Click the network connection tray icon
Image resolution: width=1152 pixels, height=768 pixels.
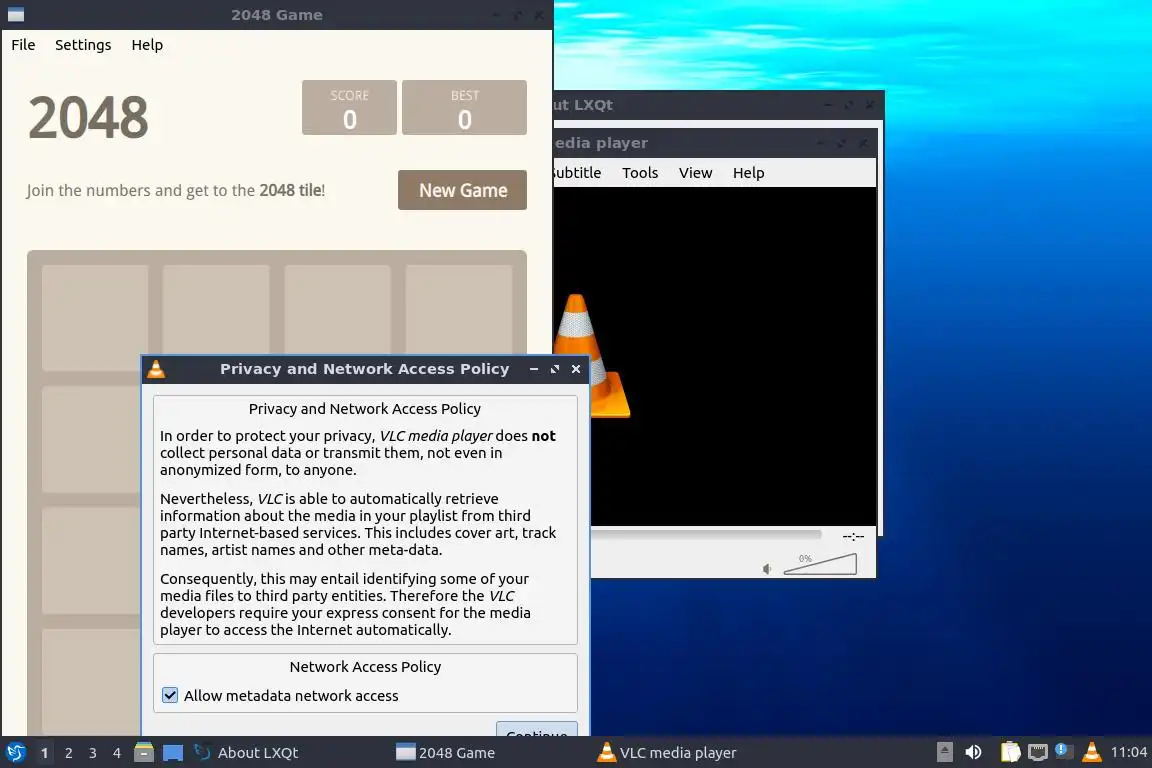[x=1037, y=753]
